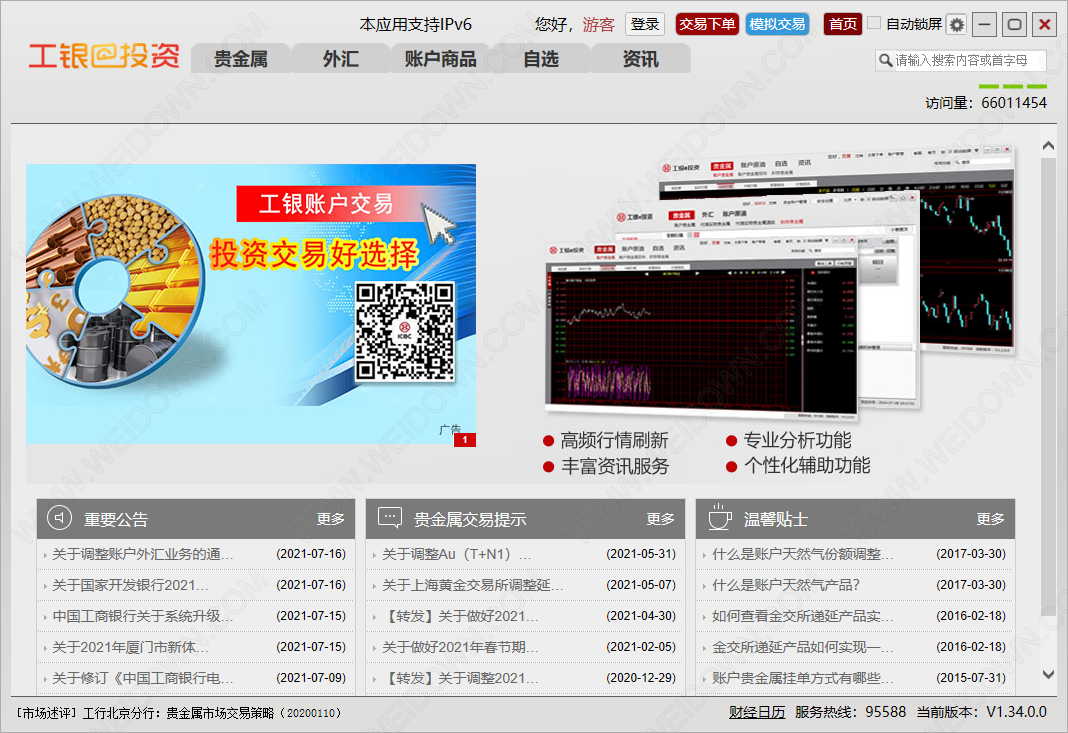This screenshot has width=1068, height=733.
Task: Go to 首页
Action: pos(843,25)
